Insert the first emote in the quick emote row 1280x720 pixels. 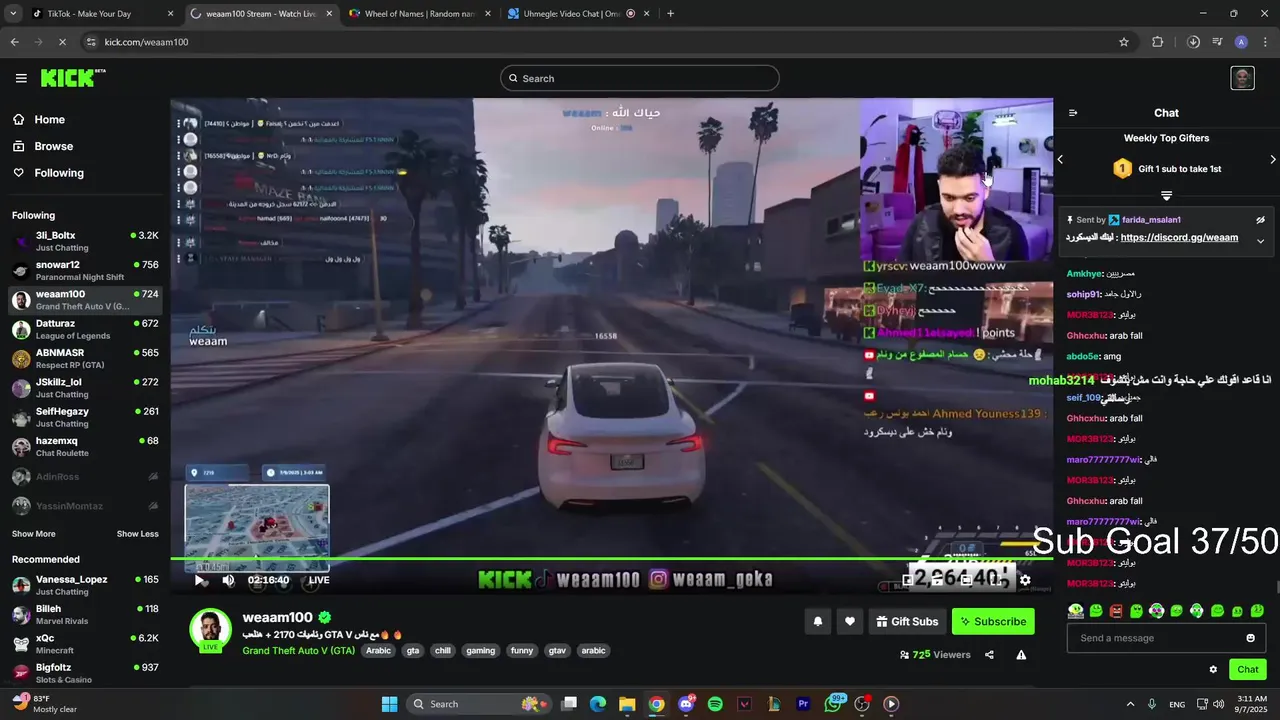point(1075,611)
